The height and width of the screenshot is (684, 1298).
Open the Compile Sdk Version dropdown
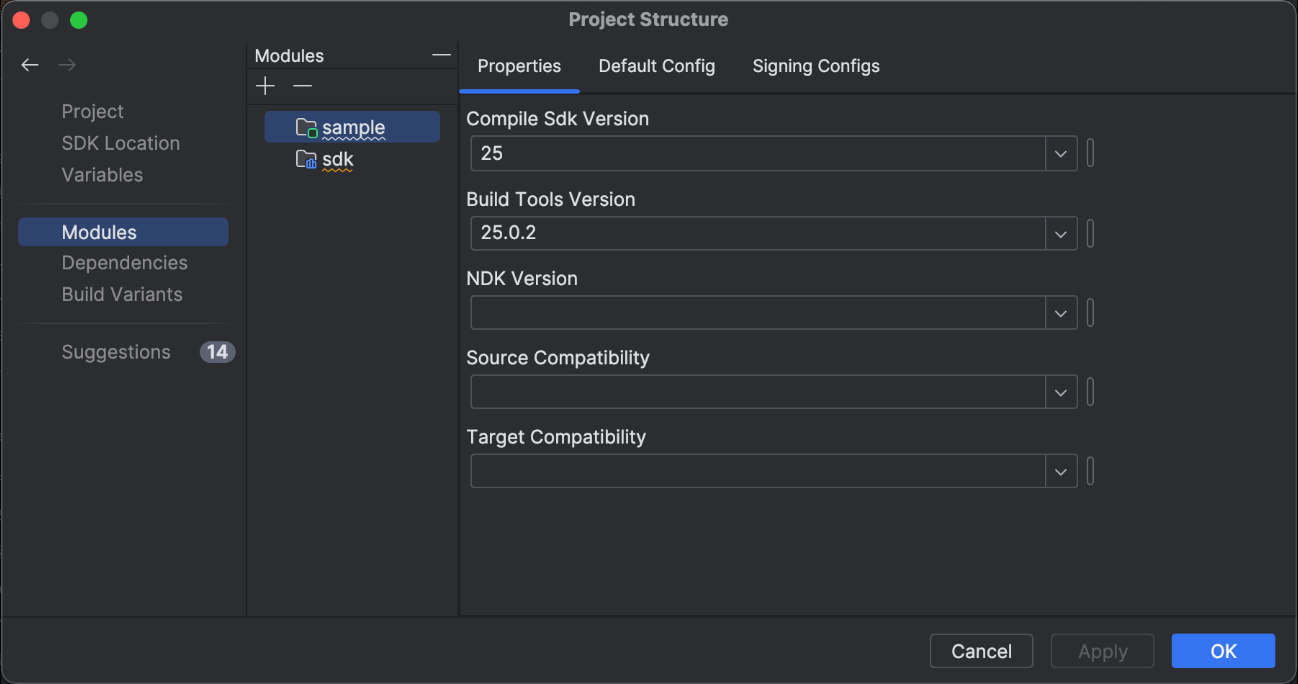point(1061,154)
